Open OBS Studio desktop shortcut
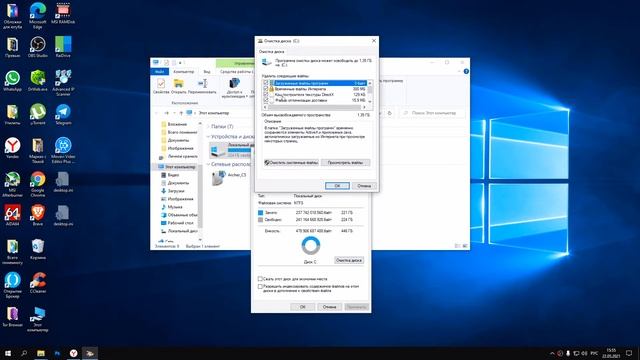 coord(38,47)
